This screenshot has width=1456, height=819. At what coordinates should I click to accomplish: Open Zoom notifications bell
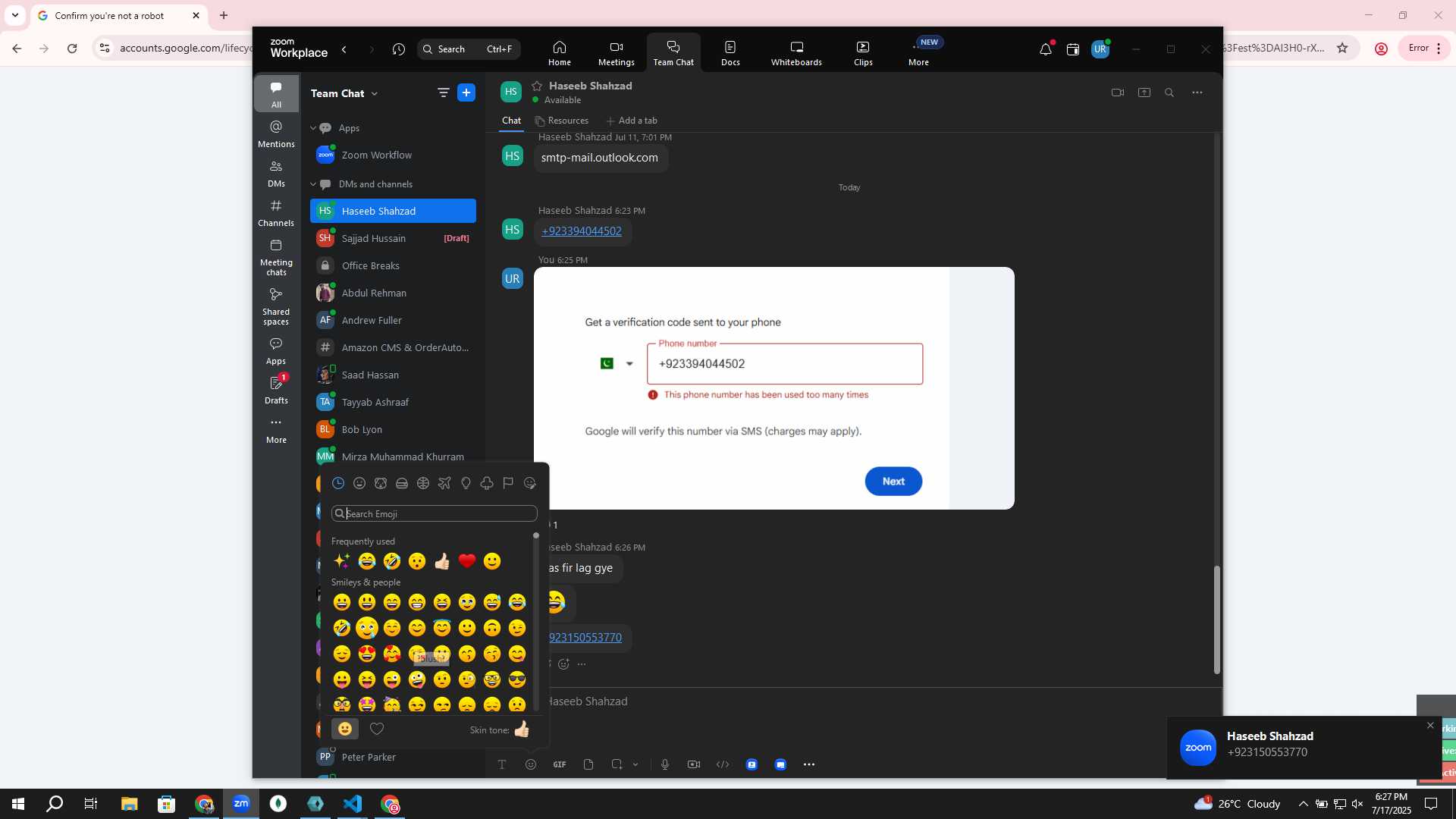(1046, 49)
